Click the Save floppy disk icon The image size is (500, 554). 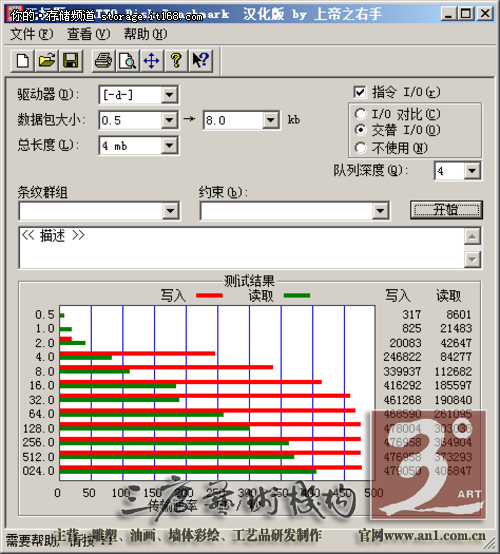pyautogui.click(x=71, y=60)
